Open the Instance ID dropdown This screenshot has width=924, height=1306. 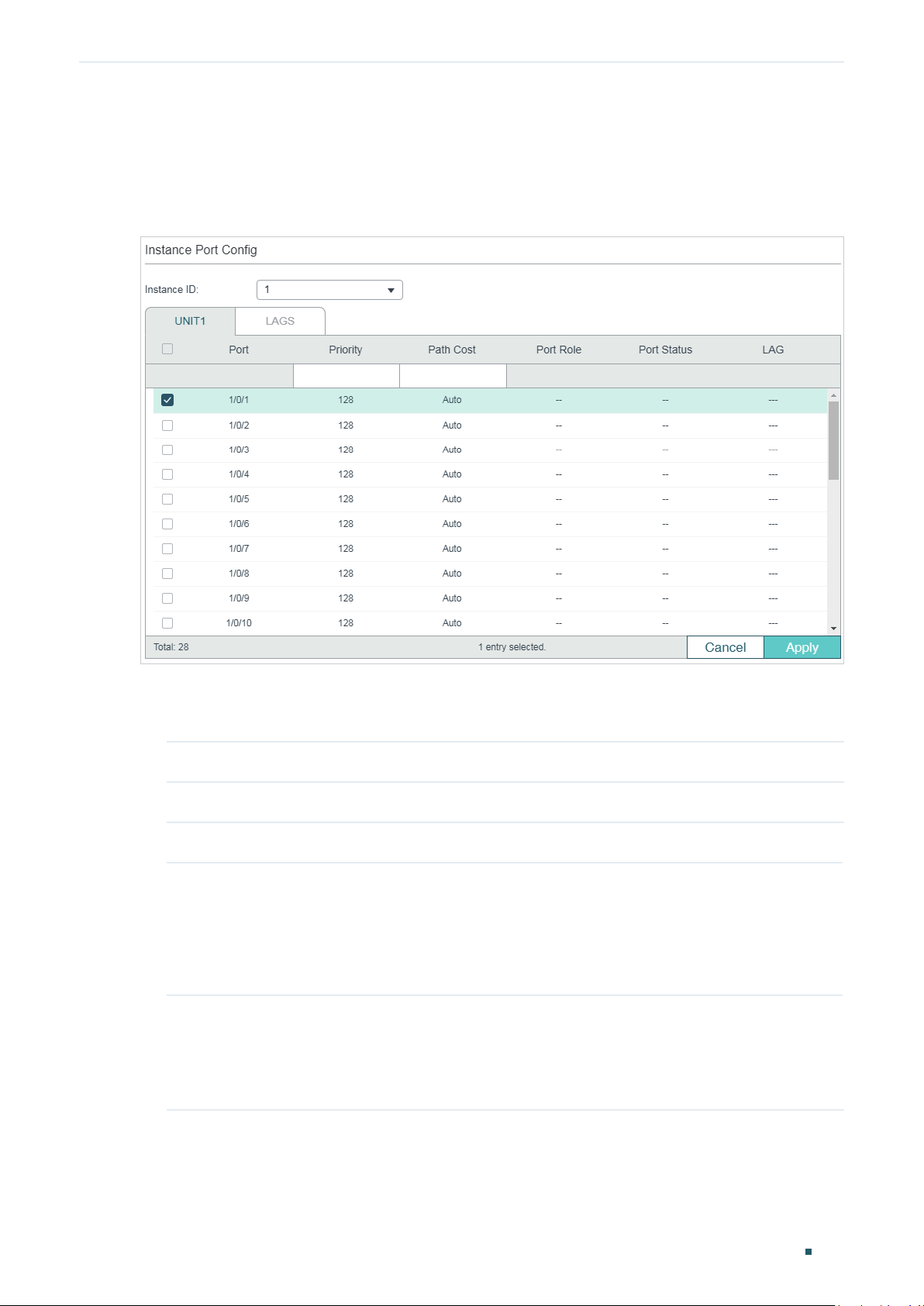click(329, 290)
